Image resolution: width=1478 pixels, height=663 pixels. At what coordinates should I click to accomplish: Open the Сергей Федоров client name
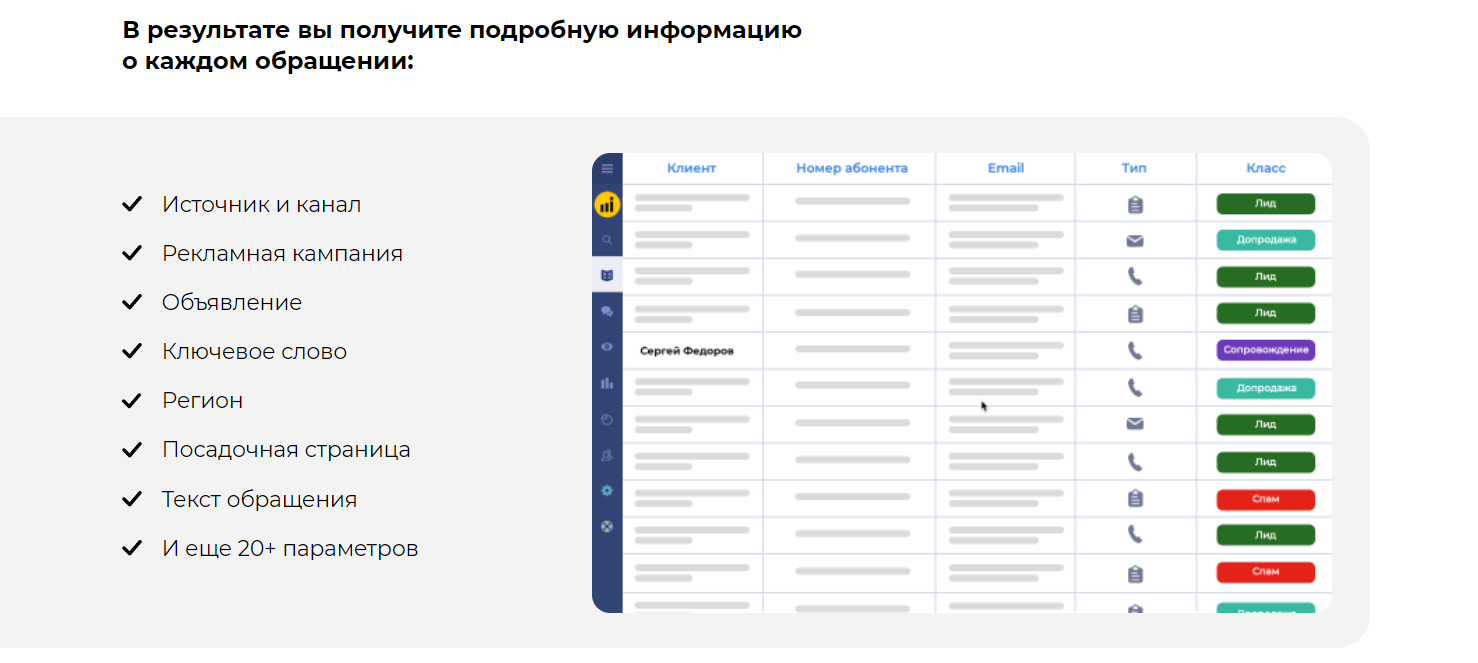[x=687, y=351]
